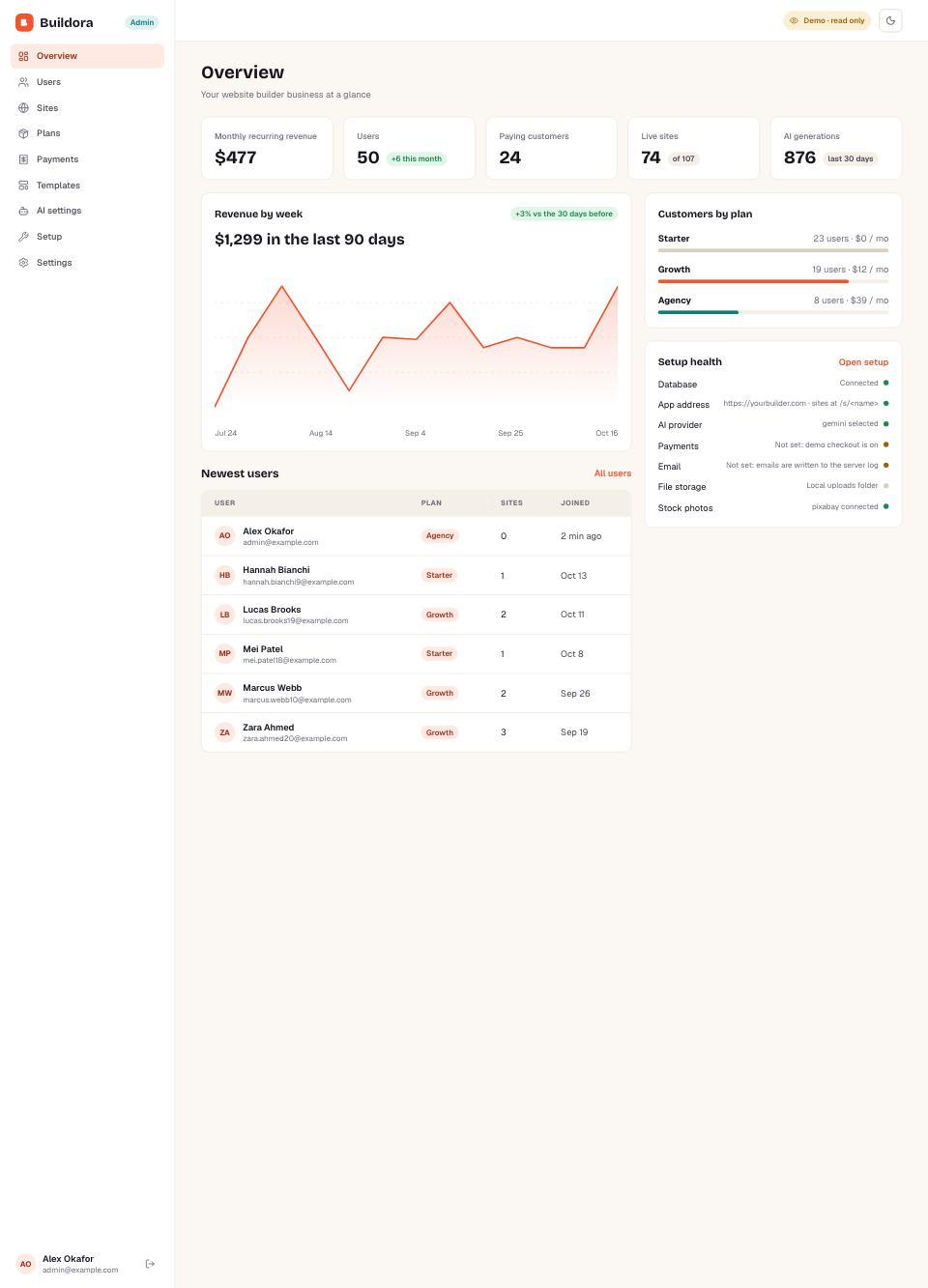The width and height of the screenshot is (928, 1288).
Task: Click the JOINED column header
Action: [575, 503]
